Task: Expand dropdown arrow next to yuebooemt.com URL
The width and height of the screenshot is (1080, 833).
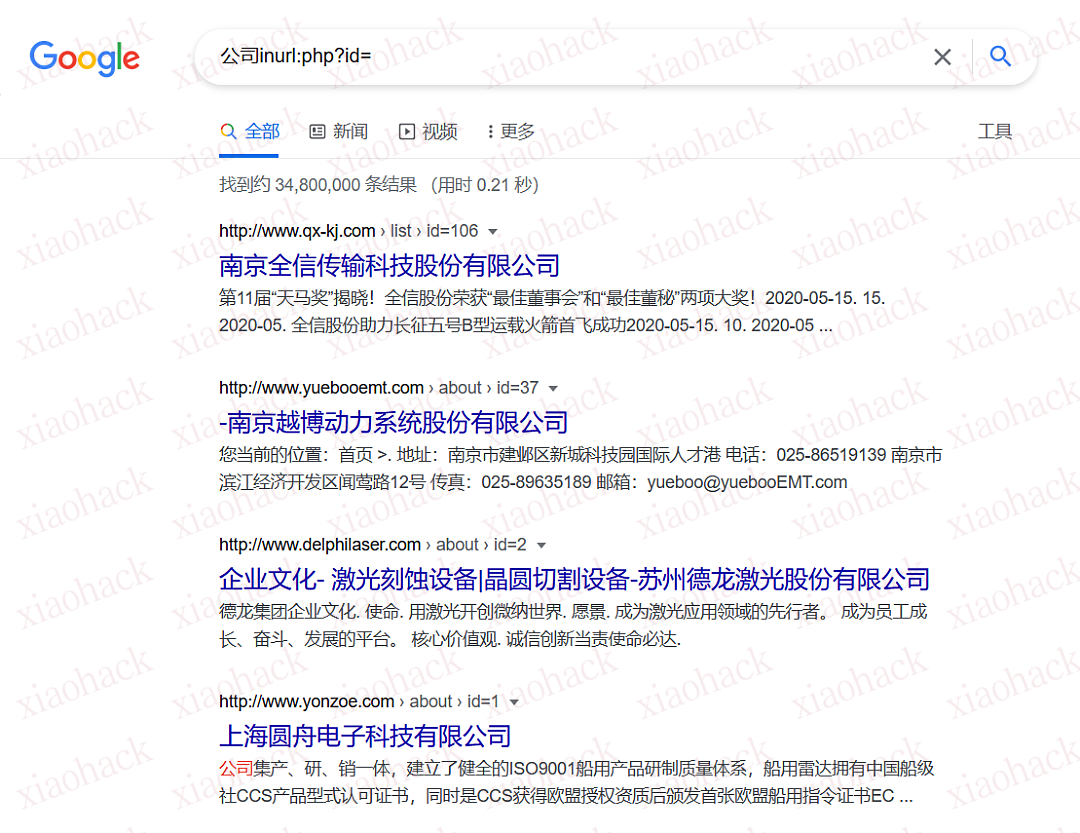Action: pos(553,388)
